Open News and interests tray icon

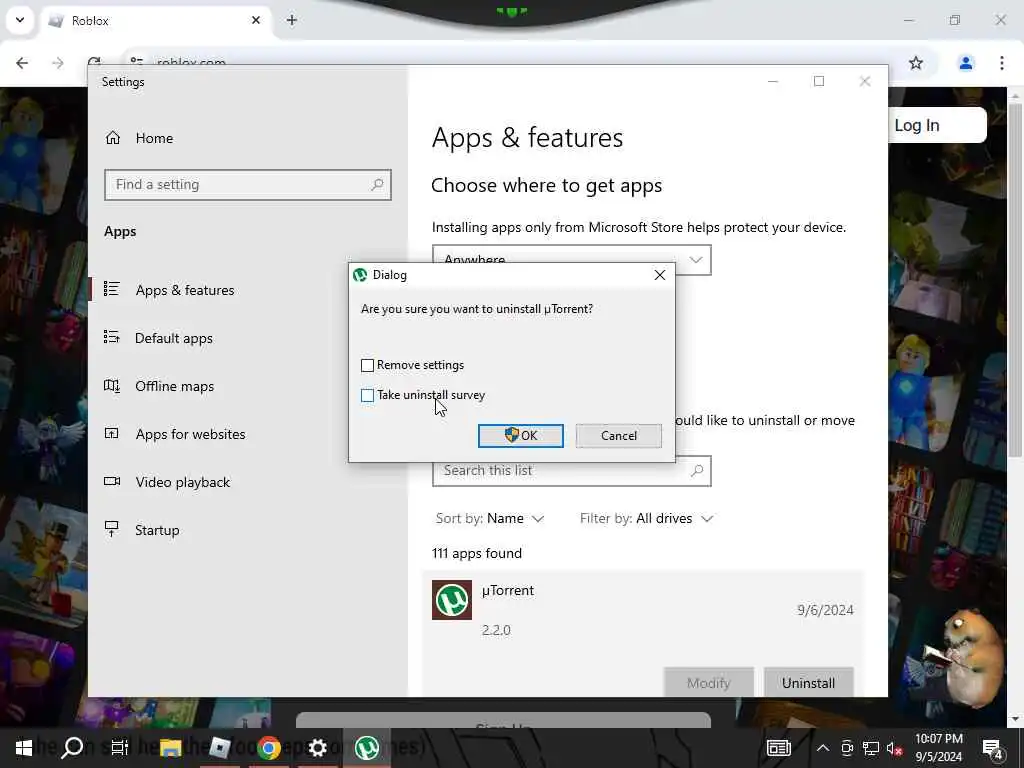(778, 748)
